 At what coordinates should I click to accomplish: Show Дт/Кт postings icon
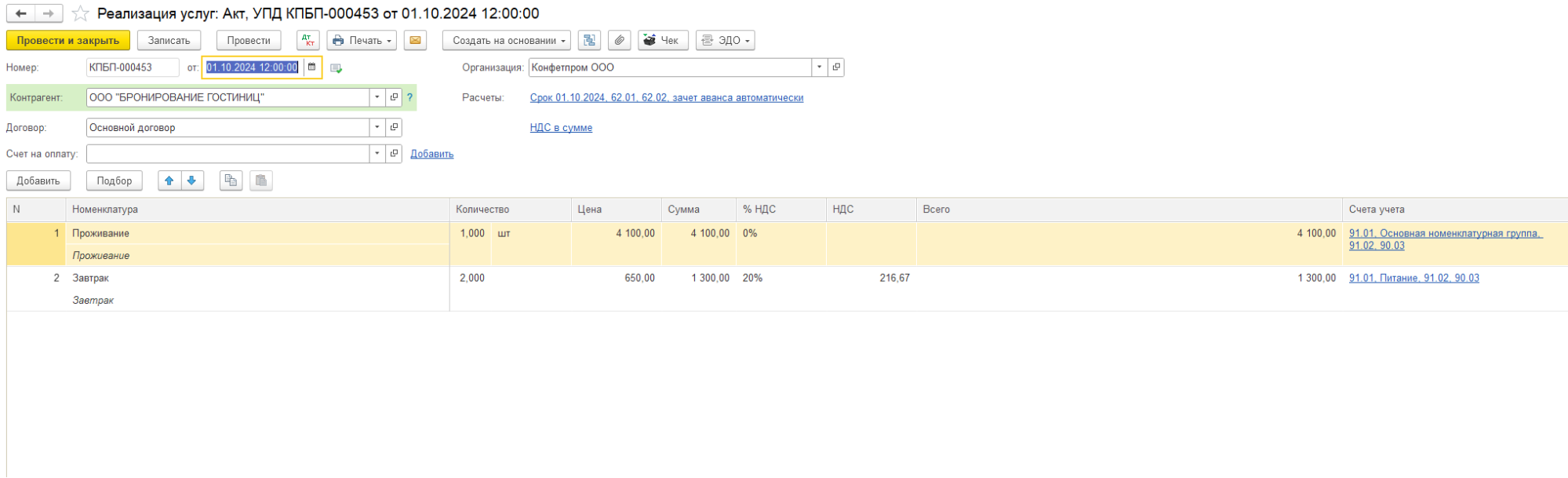308,40
